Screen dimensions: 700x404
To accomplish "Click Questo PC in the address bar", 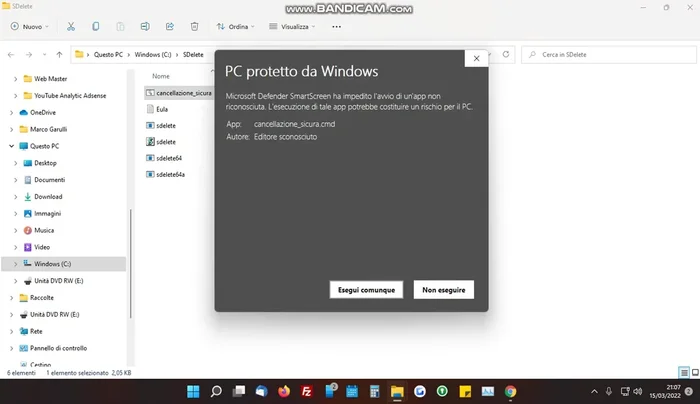I will pos(108,54).
